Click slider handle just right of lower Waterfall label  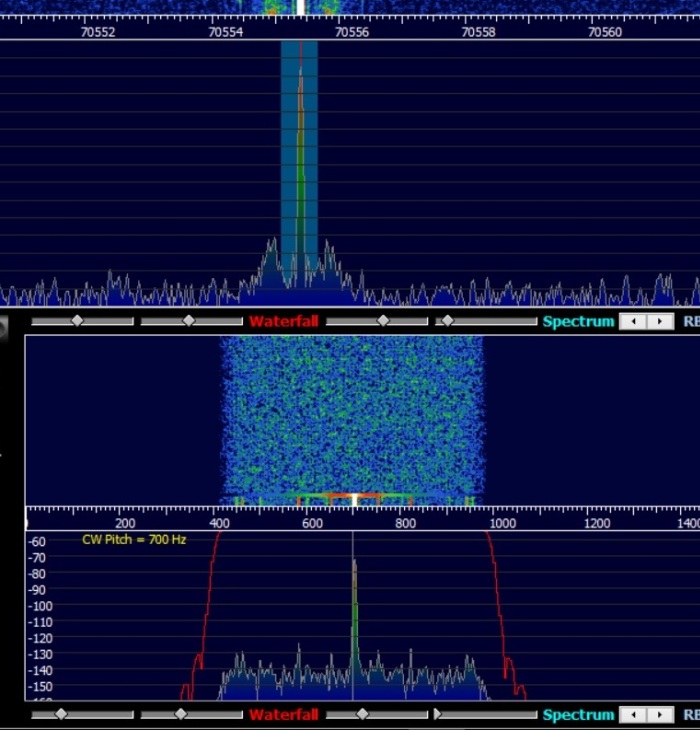coord(362,714)
